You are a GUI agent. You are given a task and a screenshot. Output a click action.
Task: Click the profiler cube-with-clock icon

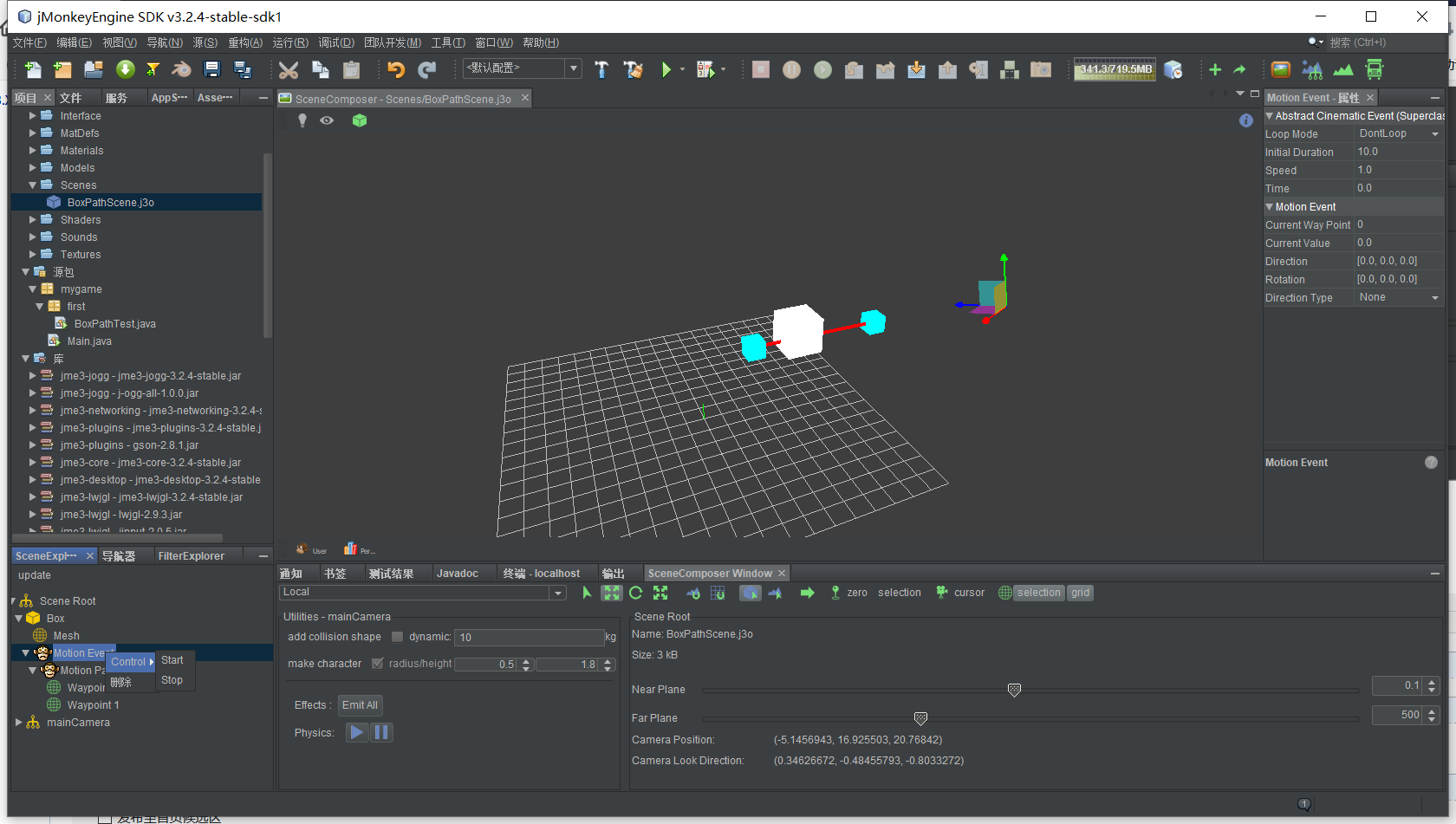[1173, 69]
